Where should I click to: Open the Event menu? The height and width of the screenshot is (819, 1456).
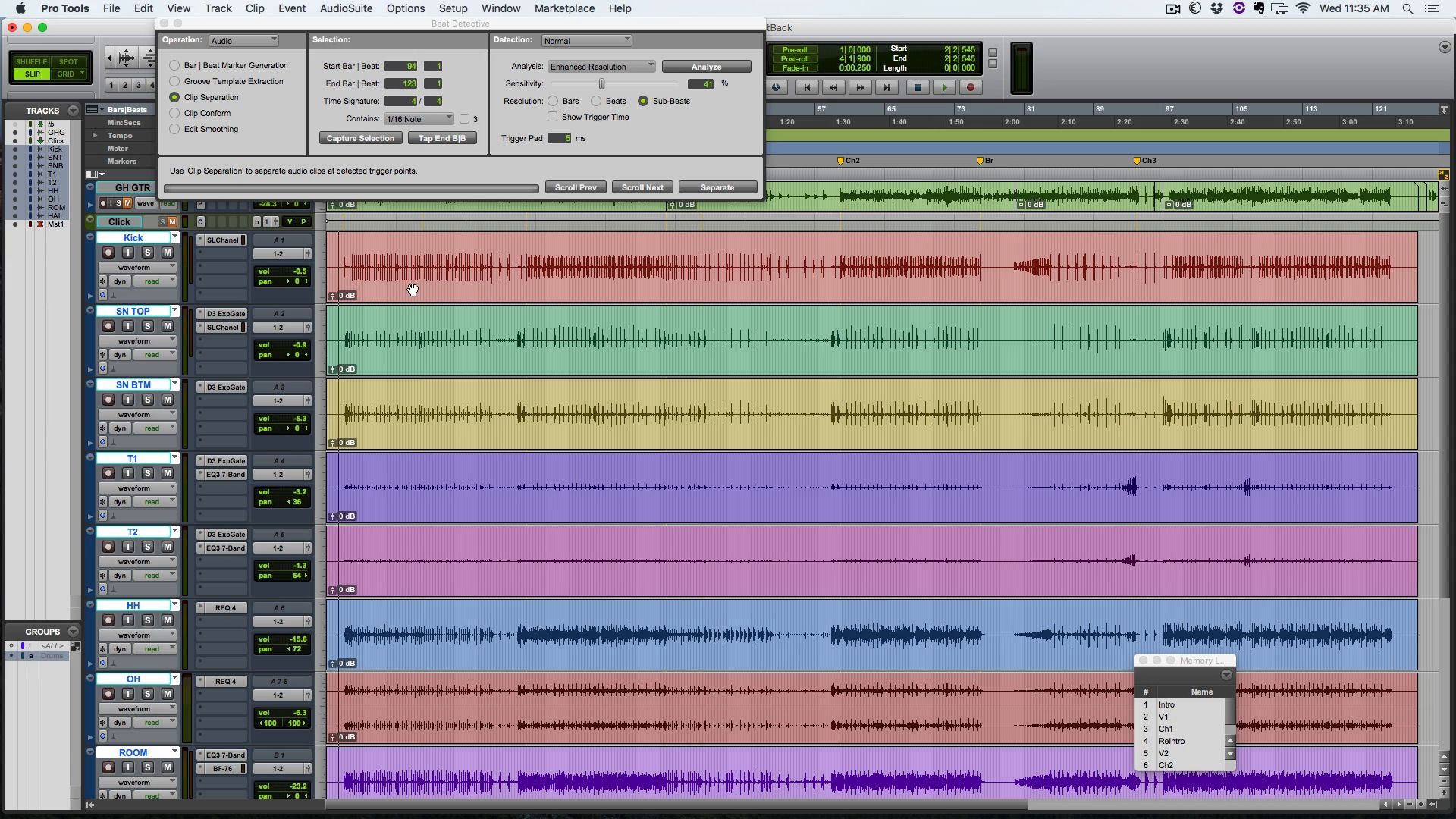coord(292,8)
